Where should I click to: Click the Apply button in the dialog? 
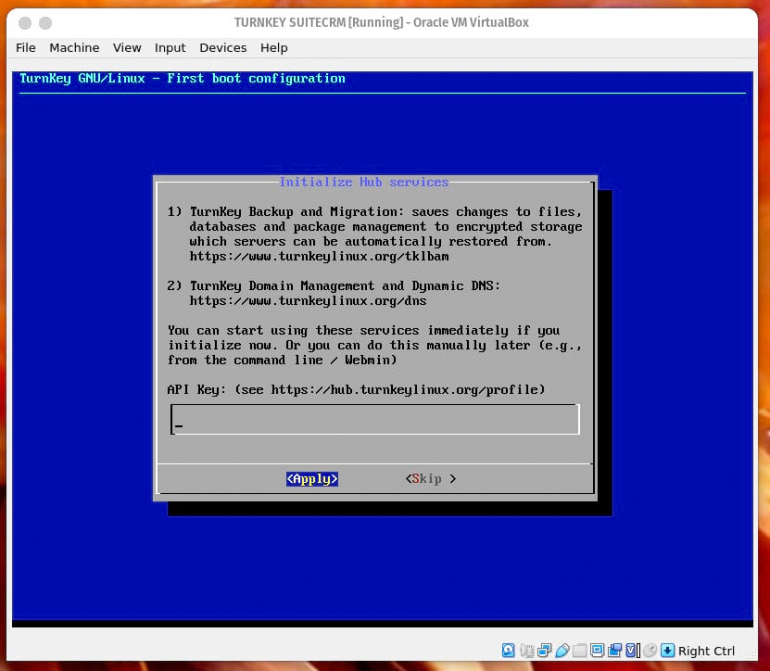tap(312, 478)
